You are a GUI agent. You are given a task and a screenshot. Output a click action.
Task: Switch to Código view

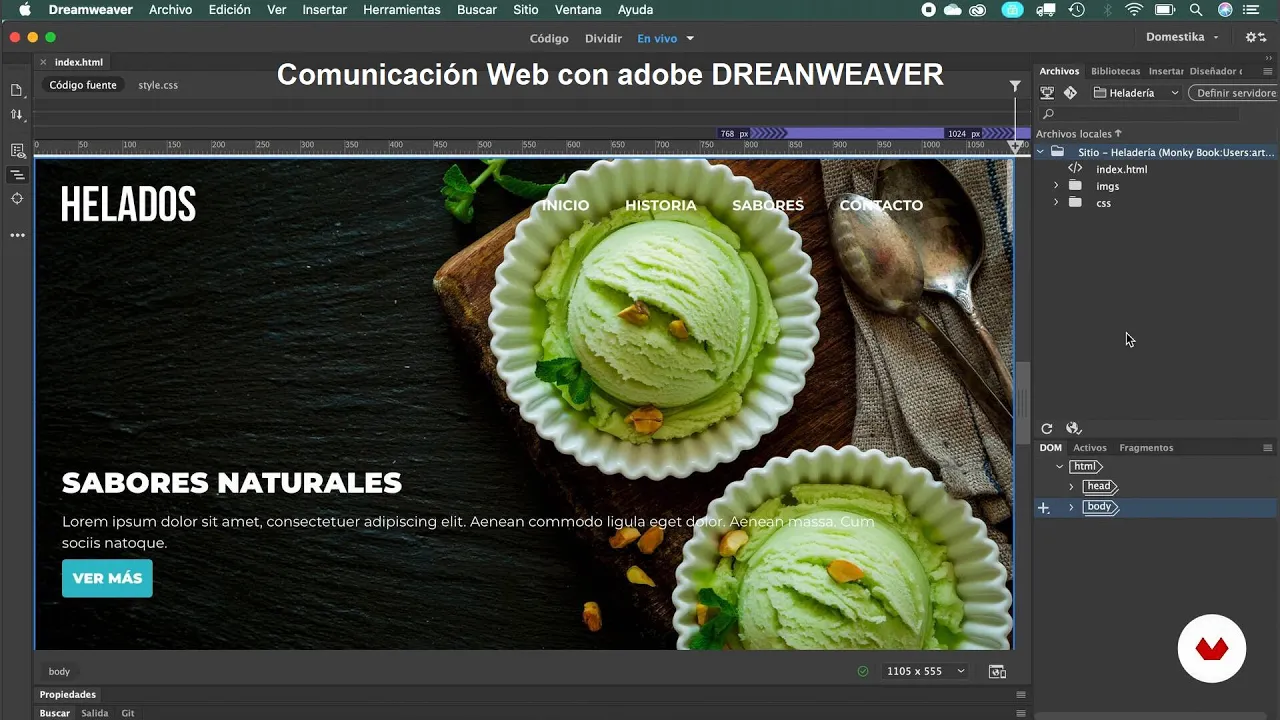549,39
